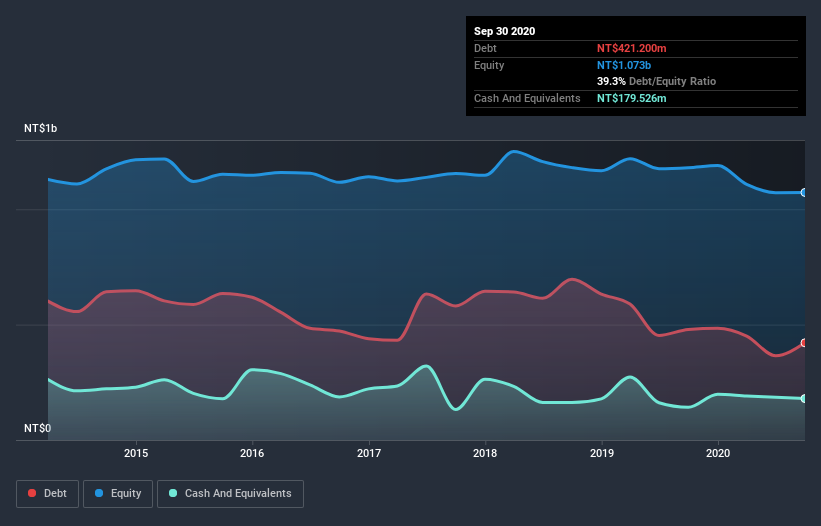Click the Cash end-of-line data point marker
The height and width of the screenshot is (526, 821).
[x=804, y=398]
